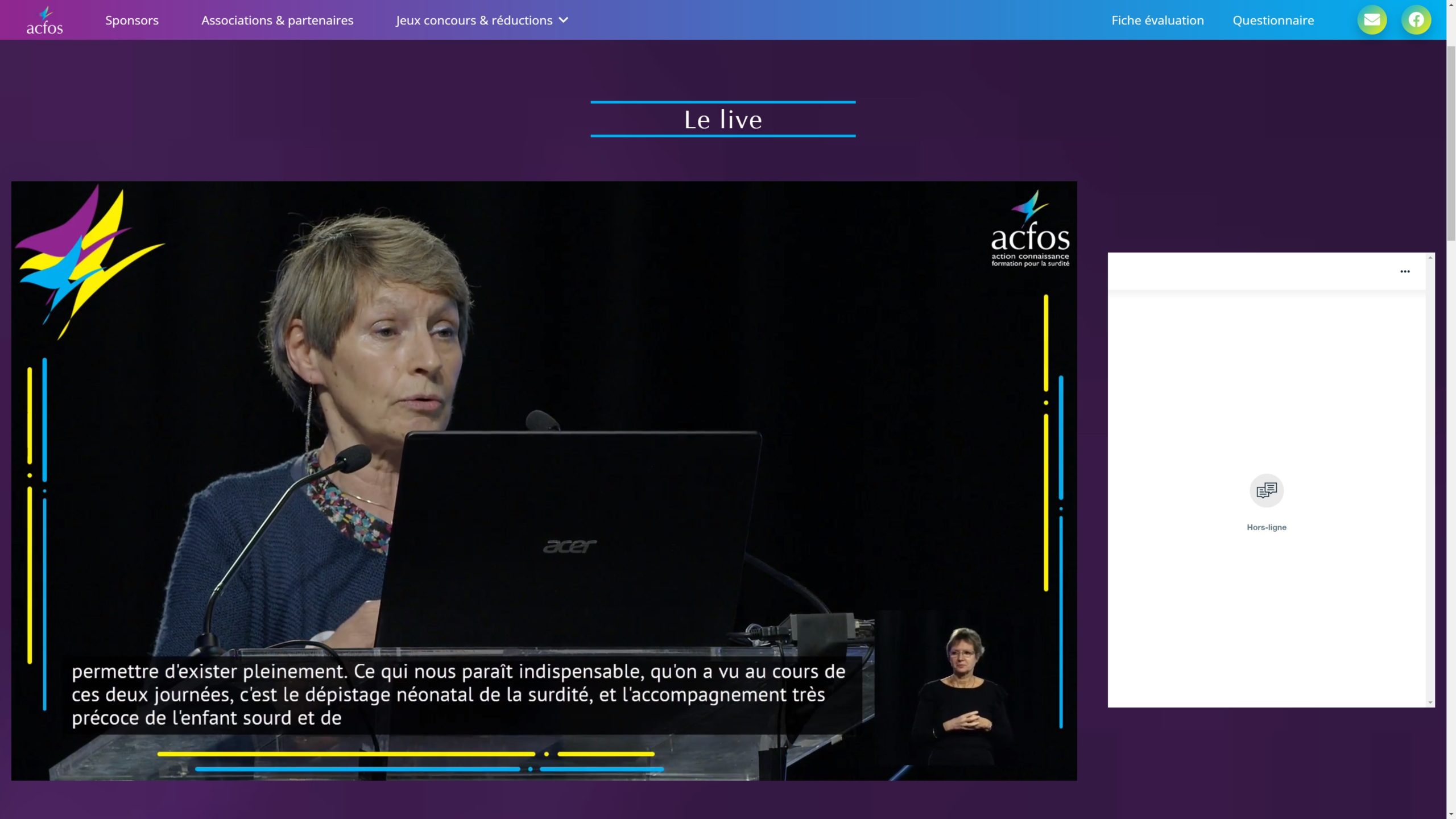
Task: Click the page scrollbar down arrow
Action: 1451,814
